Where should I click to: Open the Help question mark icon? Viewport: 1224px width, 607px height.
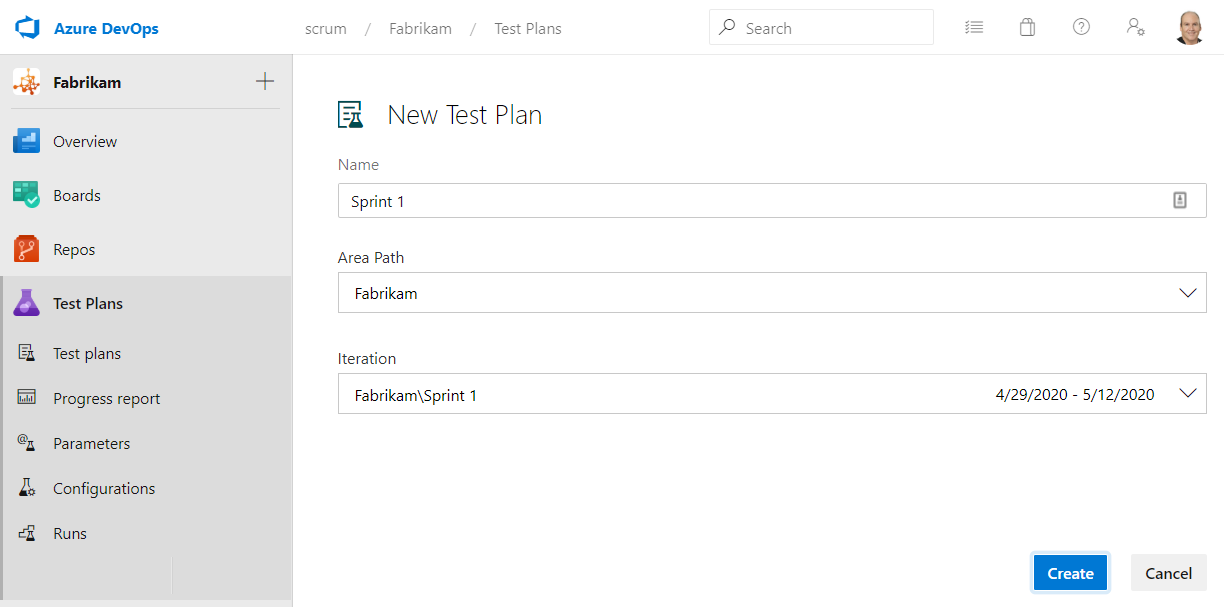[x=1081, y=28]
